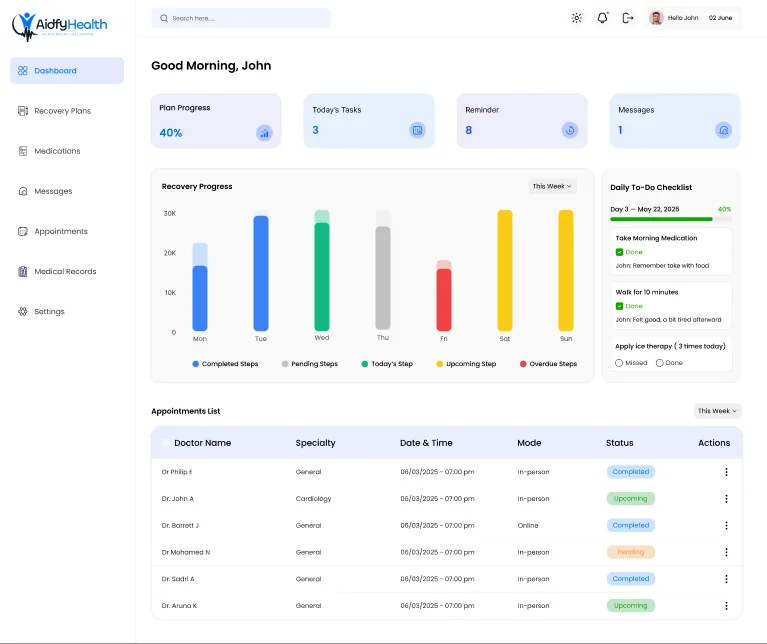Click the green Wed bar in chart
This screenshot has width=767, height=644.
pos(322,277)
